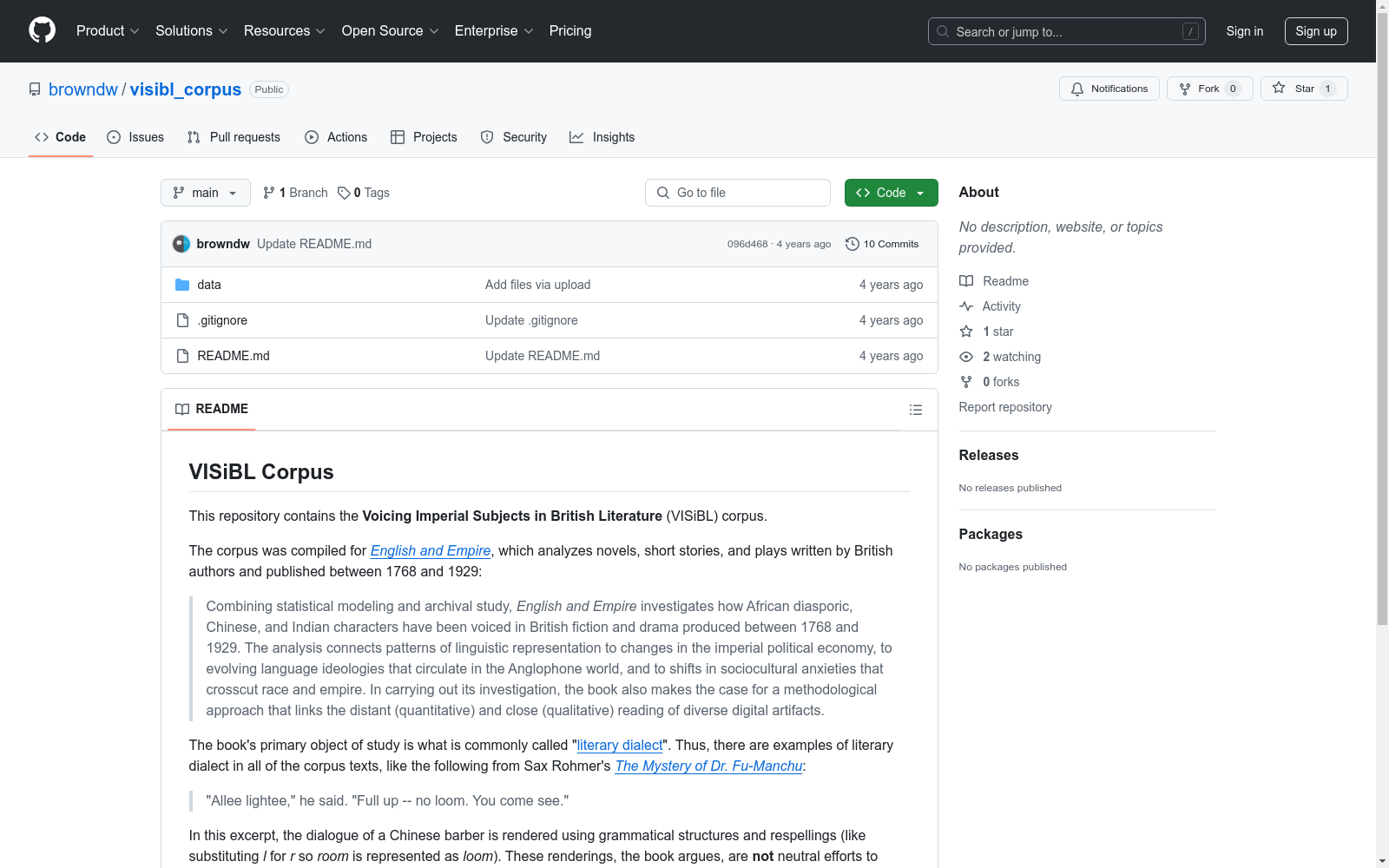Click the fork icon beside '0 forks'
This screenshot has width=1389, height=868.
click(966, 382)
